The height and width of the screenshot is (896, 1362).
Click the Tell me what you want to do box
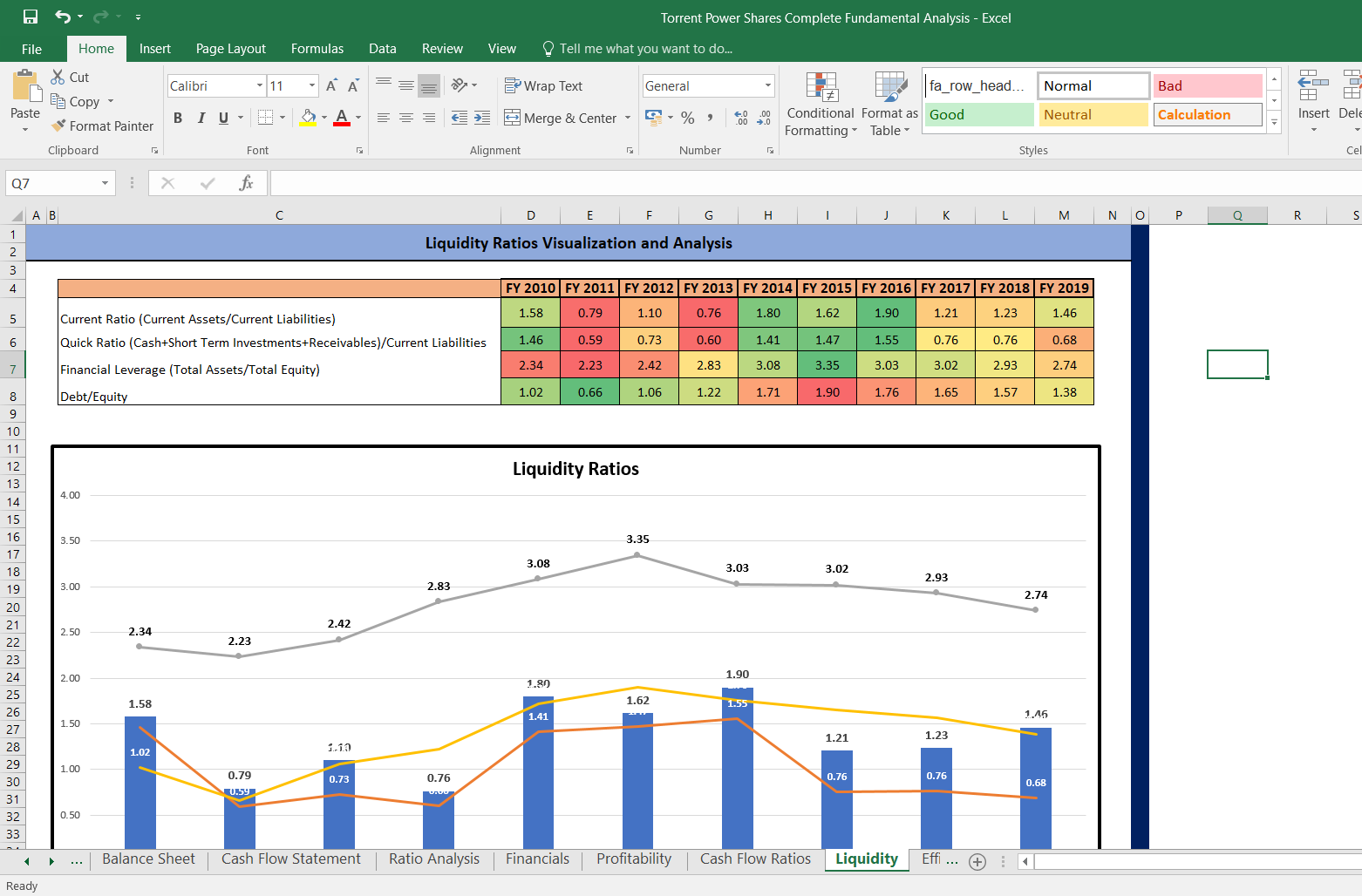[637, 49]
